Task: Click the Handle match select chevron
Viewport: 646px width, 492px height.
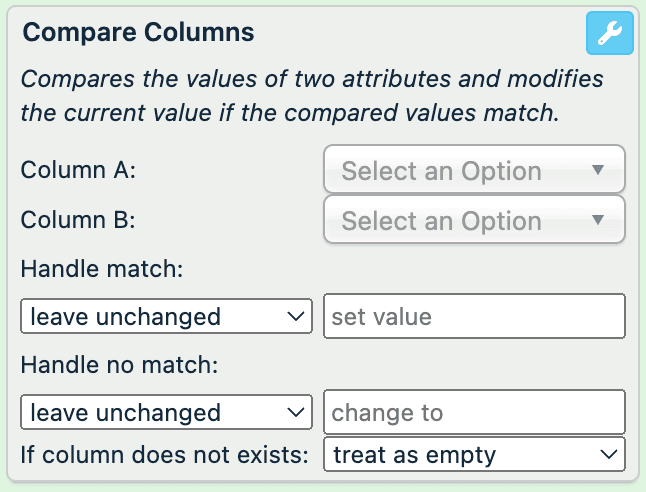Action: click(295, 317)
